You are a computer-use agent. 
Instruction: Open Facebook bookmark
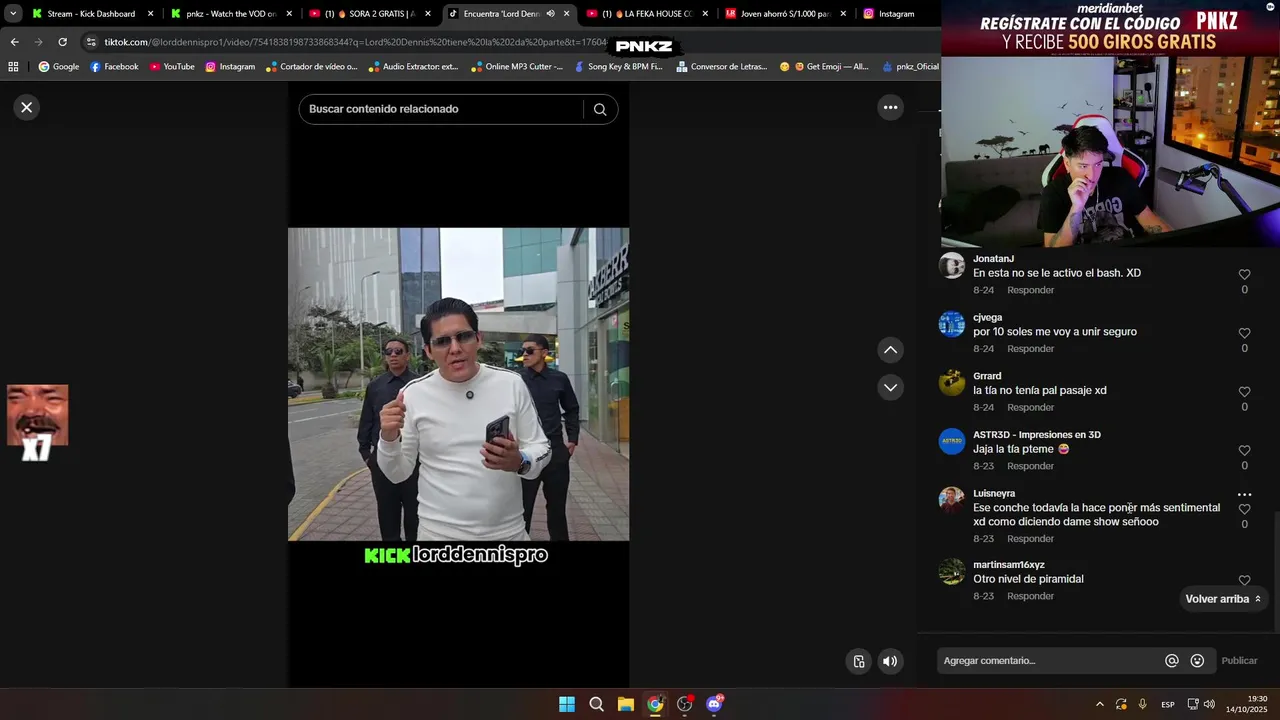(114, 67)
